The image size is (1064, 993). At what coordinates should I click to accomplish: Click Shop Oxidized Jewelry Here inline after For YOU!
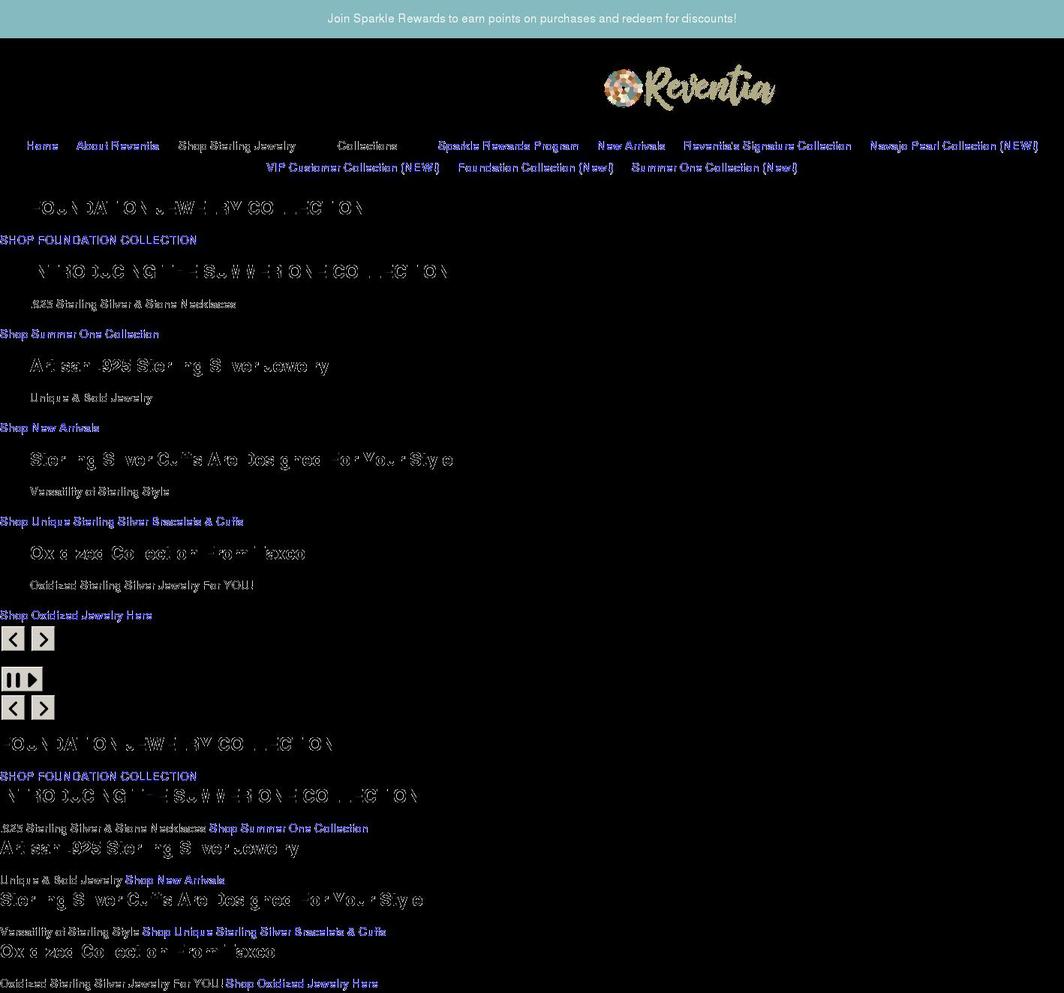pyautogui.click(x=301, y=983)
